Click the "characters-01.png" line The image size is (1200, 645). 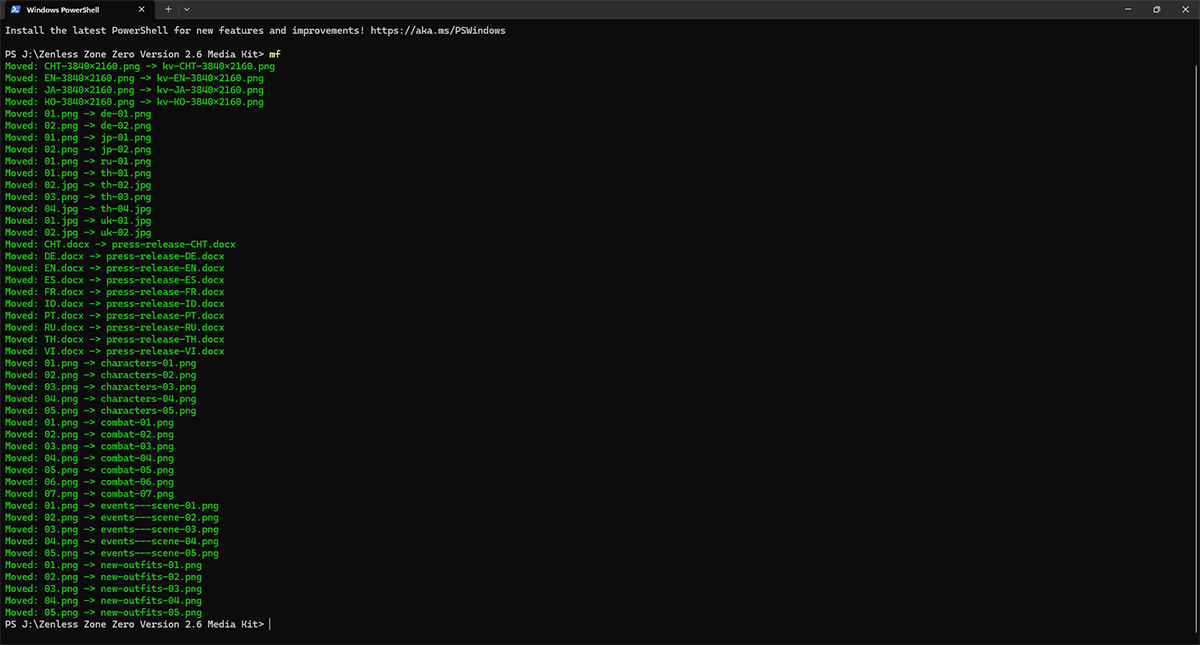[x=101, y=363]
